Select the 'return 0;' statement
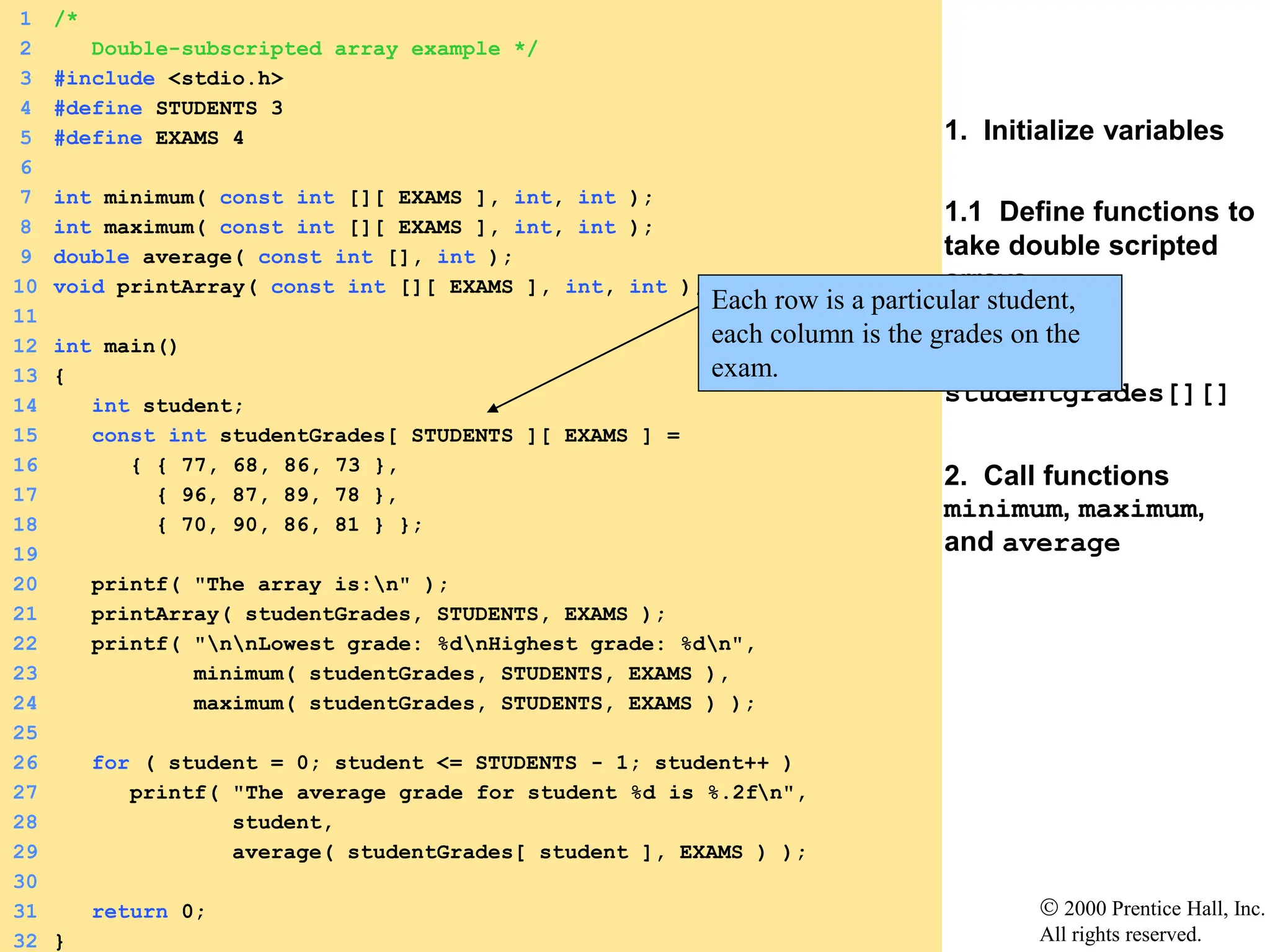 (148, 912)
